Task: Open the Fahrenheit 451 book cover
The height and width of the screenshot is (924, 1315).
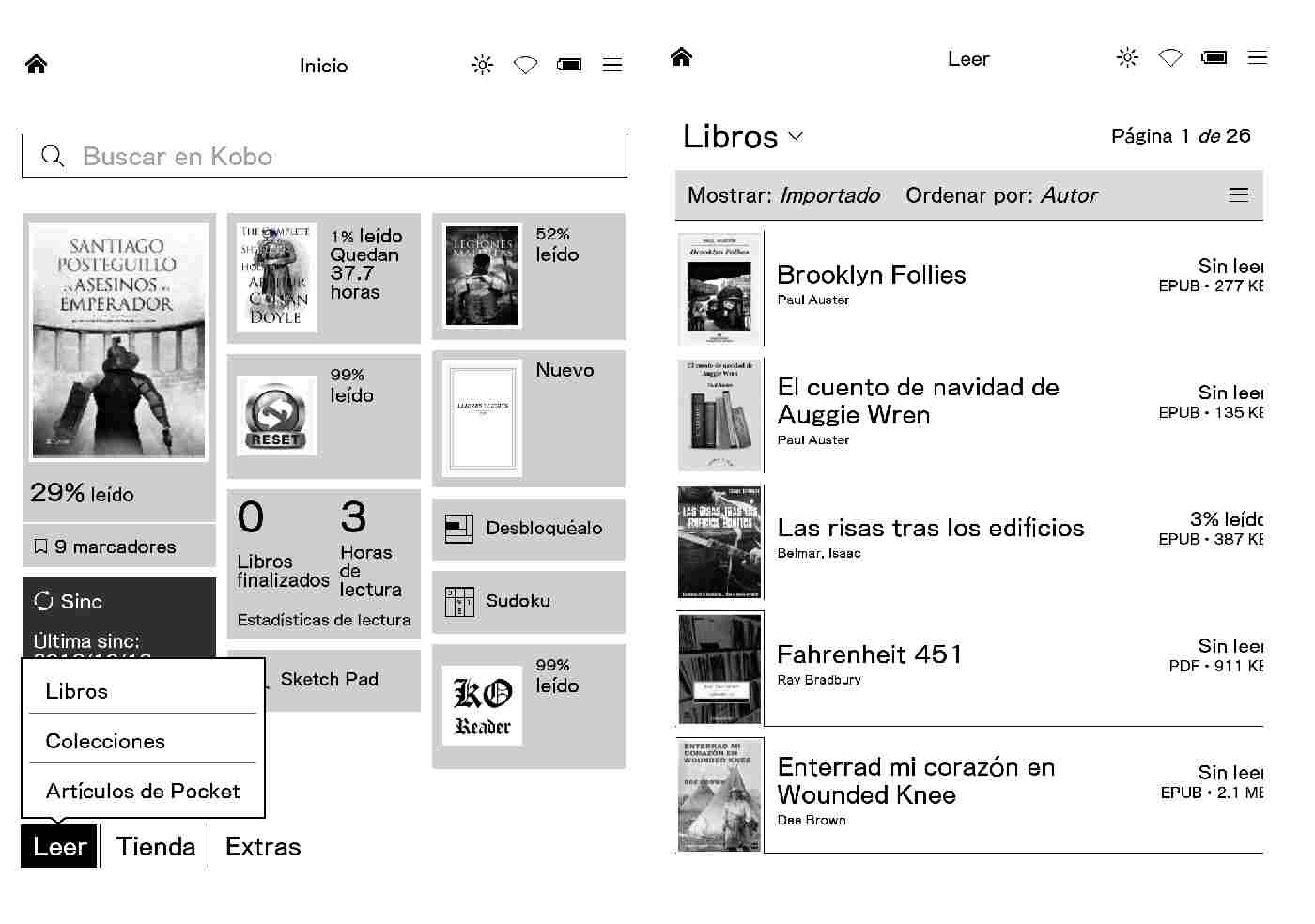Action: click(x=719, y=669)
